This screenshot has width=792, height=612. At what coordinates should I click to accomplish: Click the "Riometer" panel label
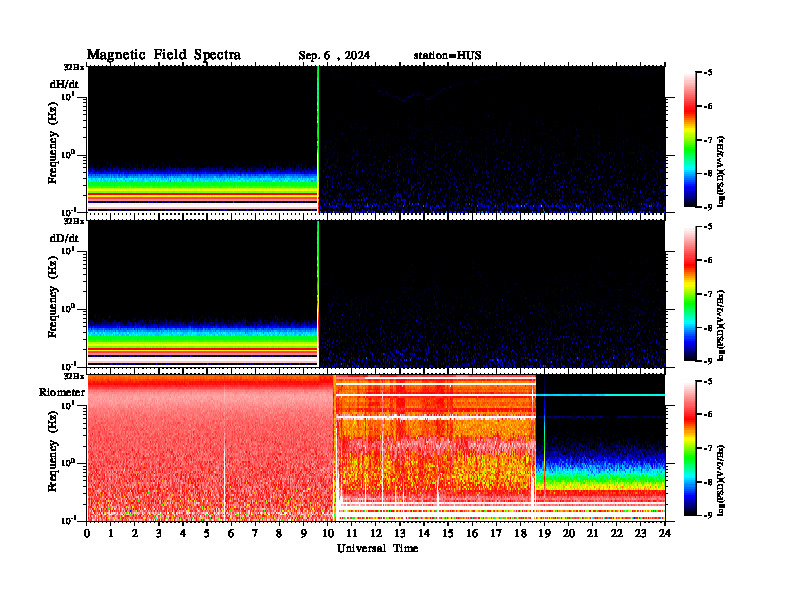click(62, 392)
